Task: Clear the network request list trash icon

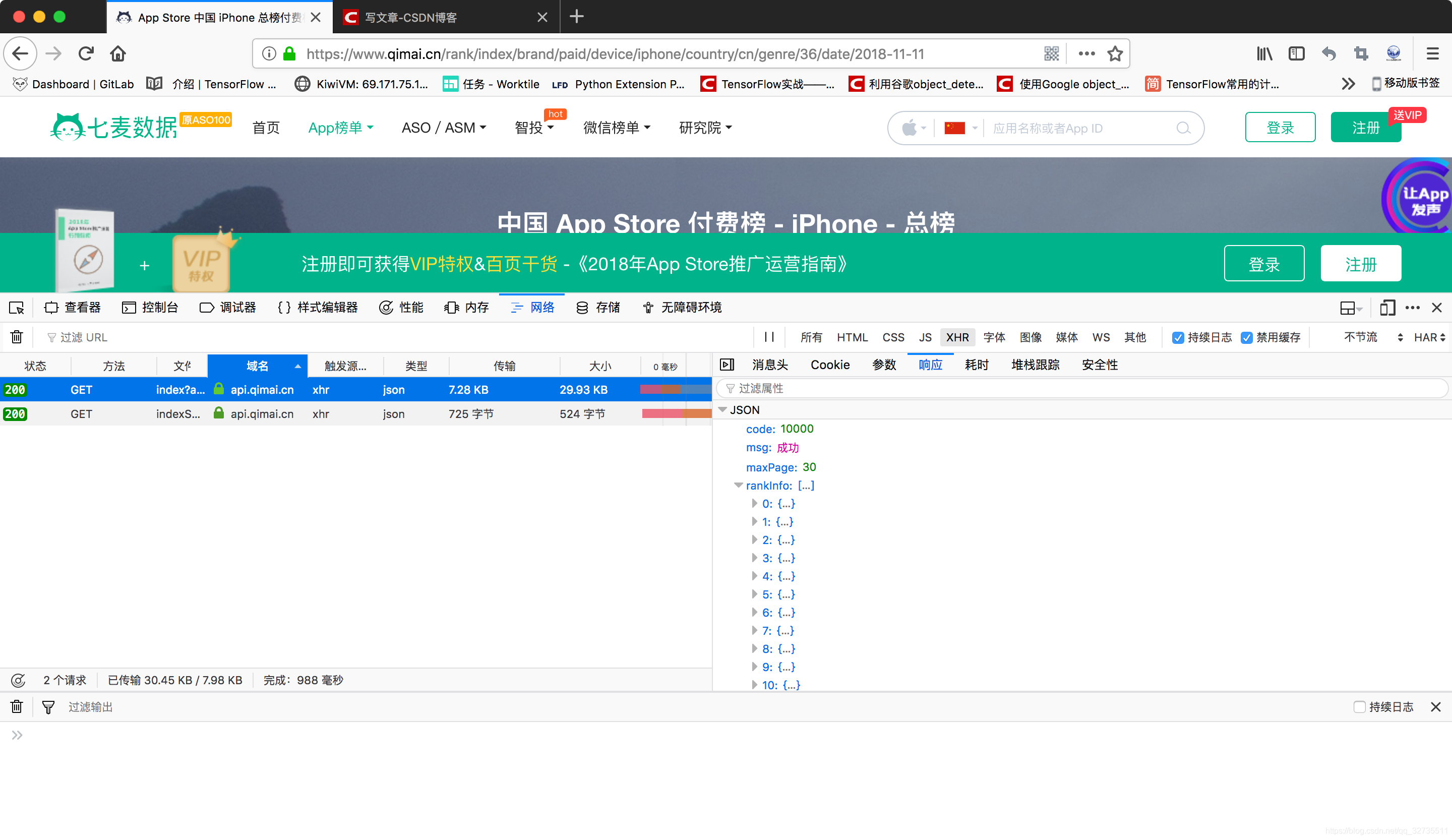Action: click(17, 337)
